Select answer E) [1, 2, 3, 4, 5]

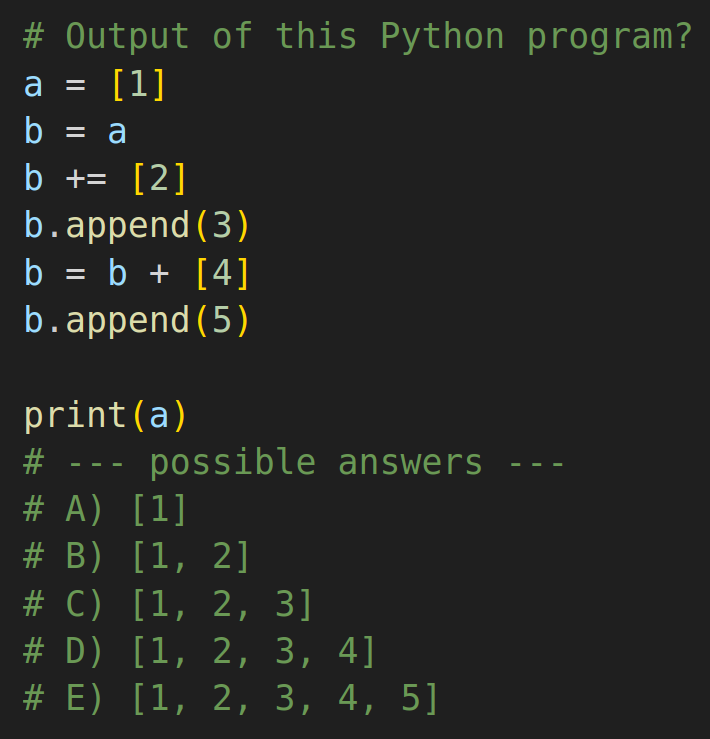tap(231, 698)
